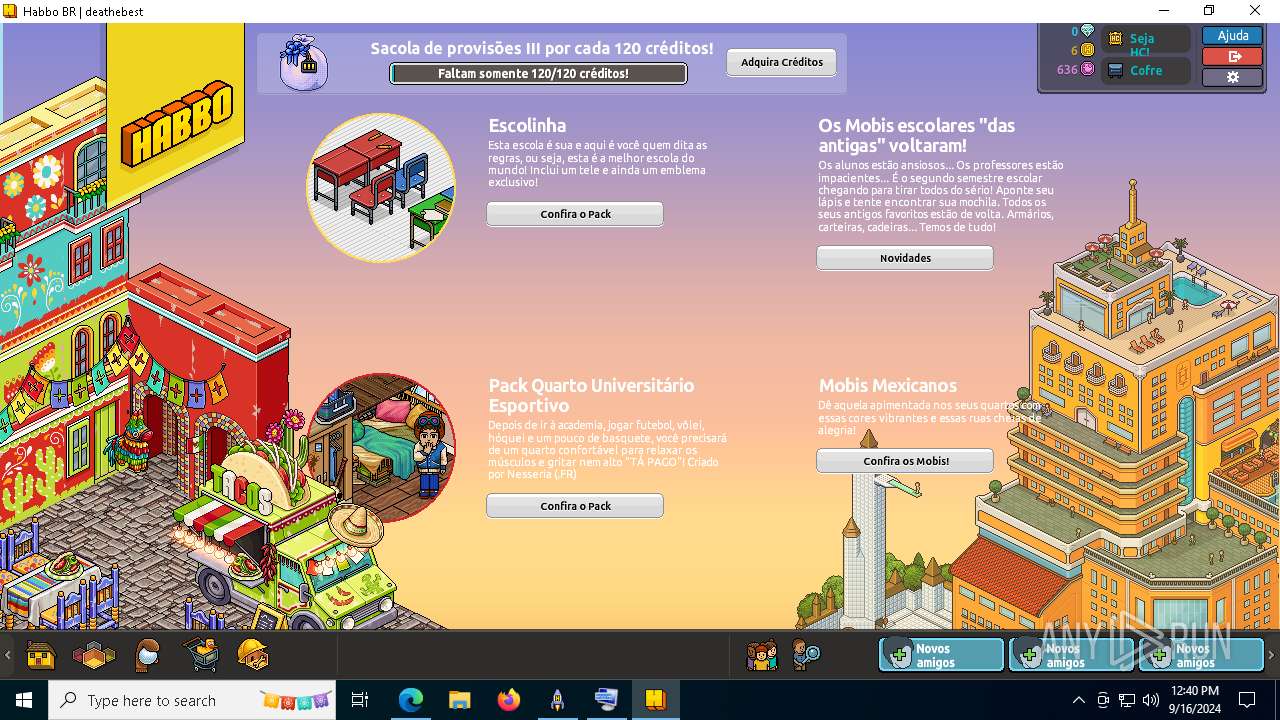Click the red logout button
1280x720 pixels.
point(1232,56)
